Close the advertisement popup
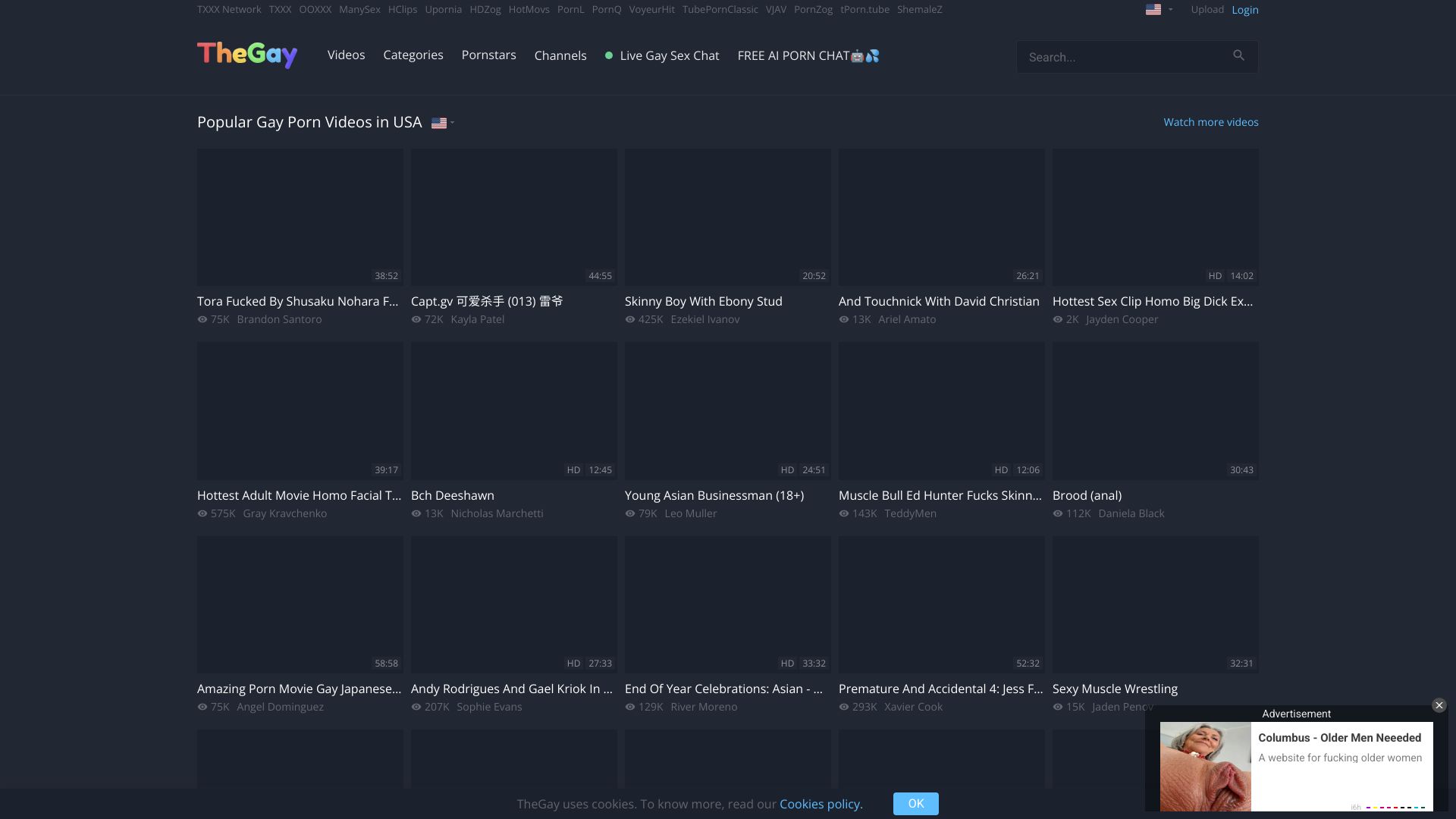Screen dimensions: 1456x819 tap(1439, 705)
